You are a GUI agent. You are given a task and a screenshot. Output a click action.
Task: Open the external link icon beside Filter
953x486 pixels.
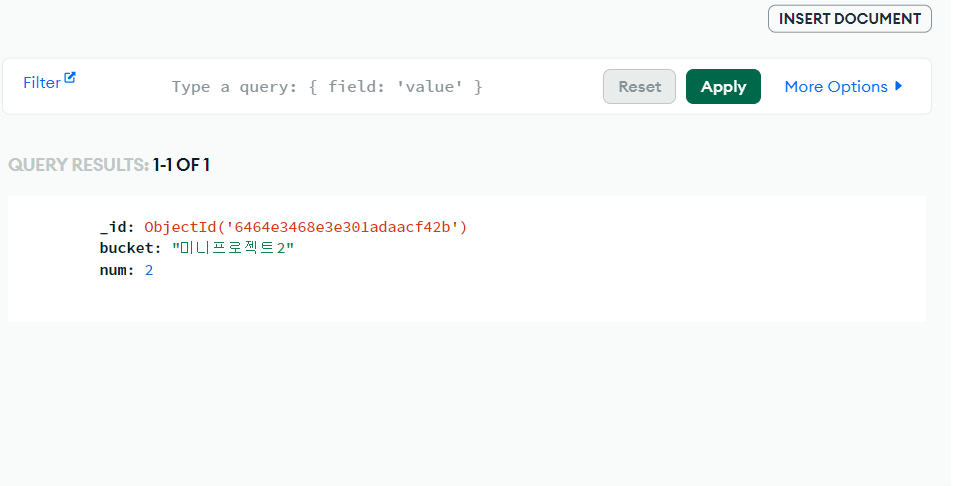click(70, 77)
